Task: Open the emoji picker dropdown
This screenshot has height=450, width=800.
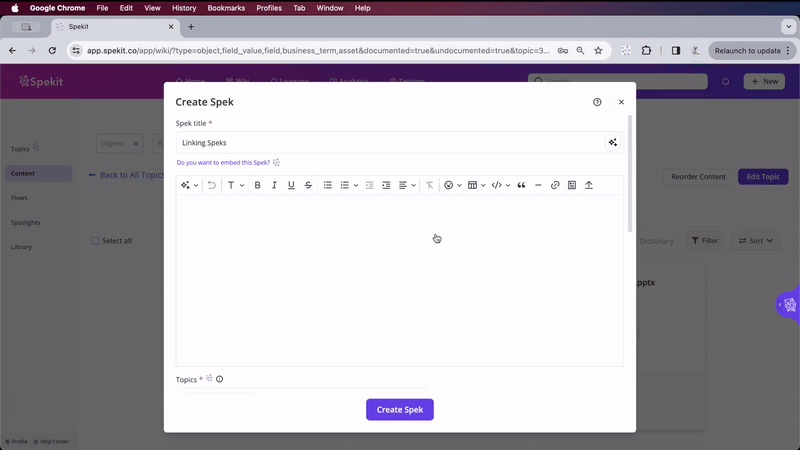Action: pos(452,185)
